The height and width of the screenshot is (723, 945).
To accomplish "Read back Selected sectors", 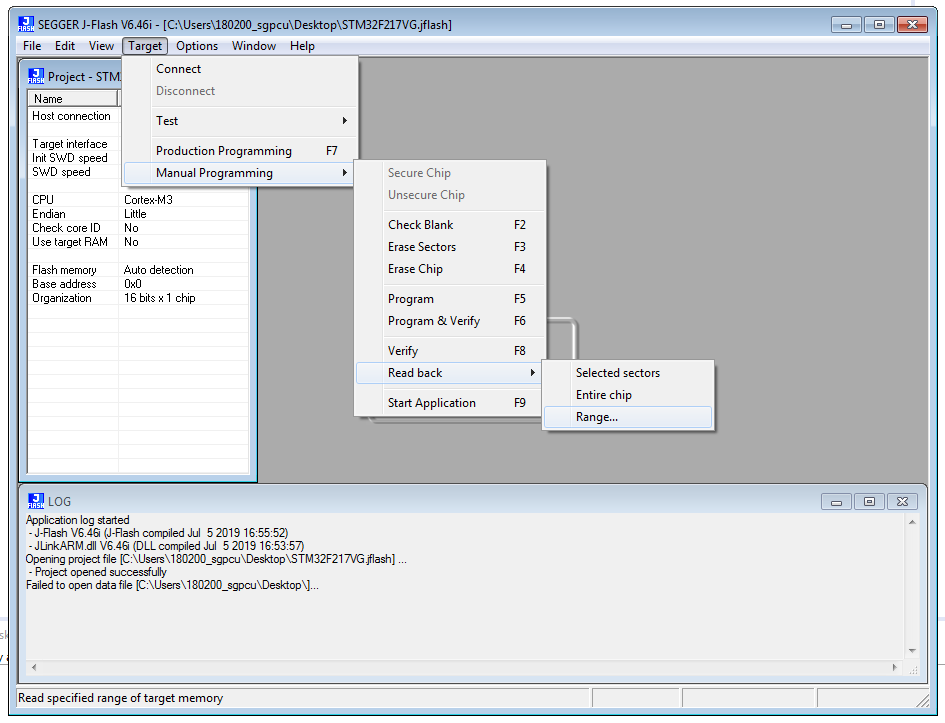I will (627, 373).
